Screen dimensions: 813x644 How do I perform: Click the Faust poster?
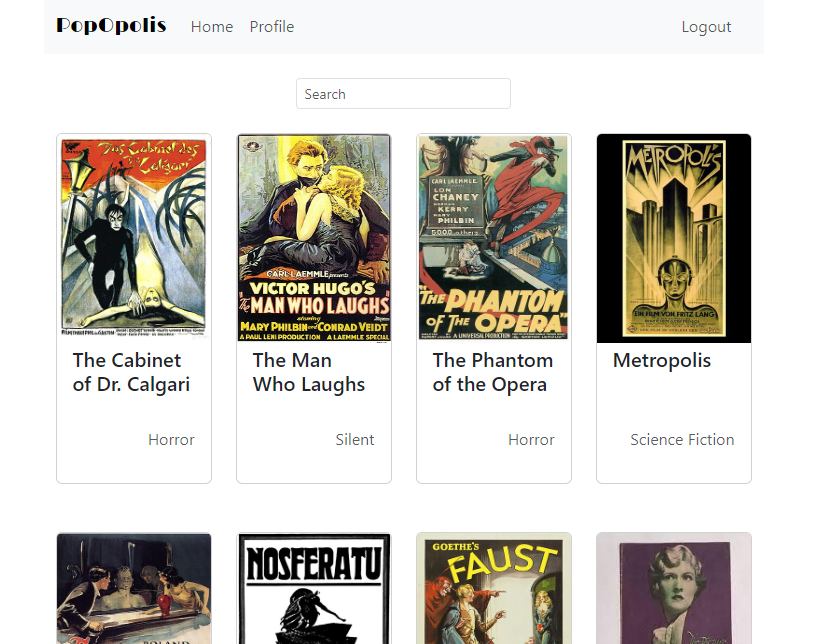pyautogui.click(x=493, y=588)
